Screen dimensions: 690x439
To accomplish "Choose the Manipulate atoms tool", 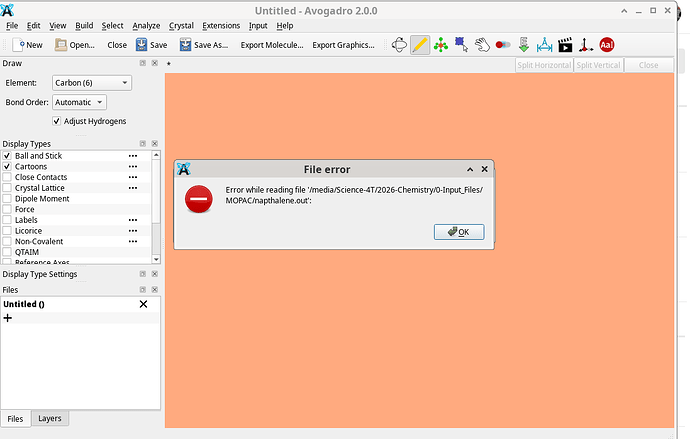I will click(x=440, y=45).
